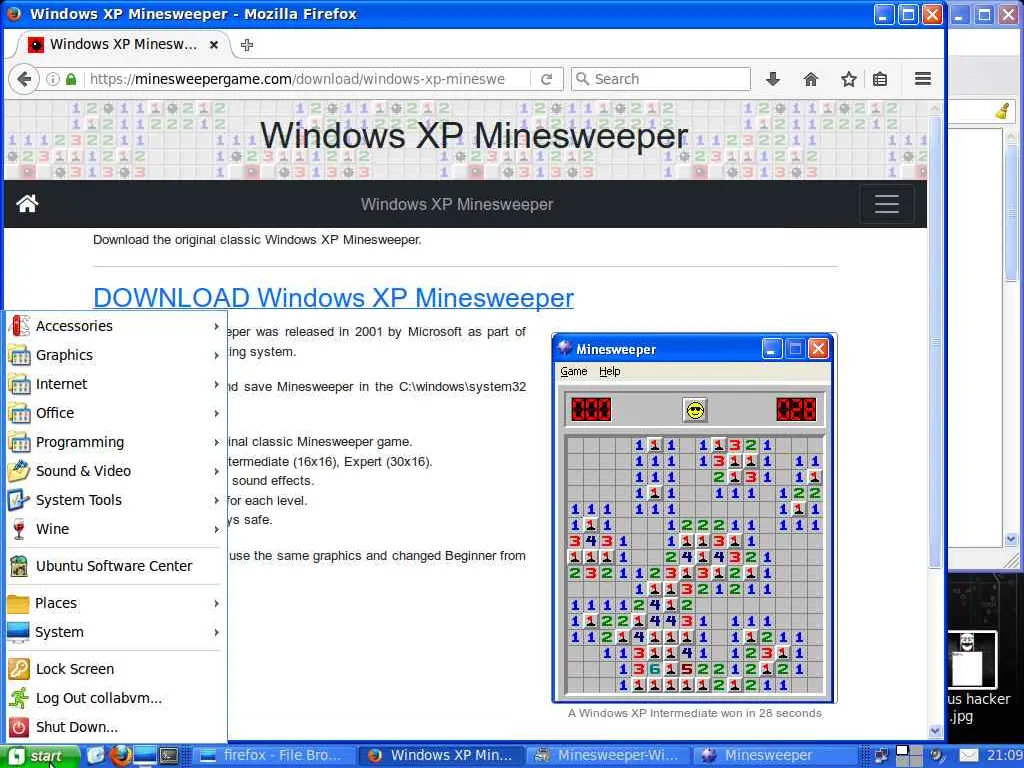This screenshot has width=1024, height=768.
Task: Click the Log Out running man icon
Action: 19,698
